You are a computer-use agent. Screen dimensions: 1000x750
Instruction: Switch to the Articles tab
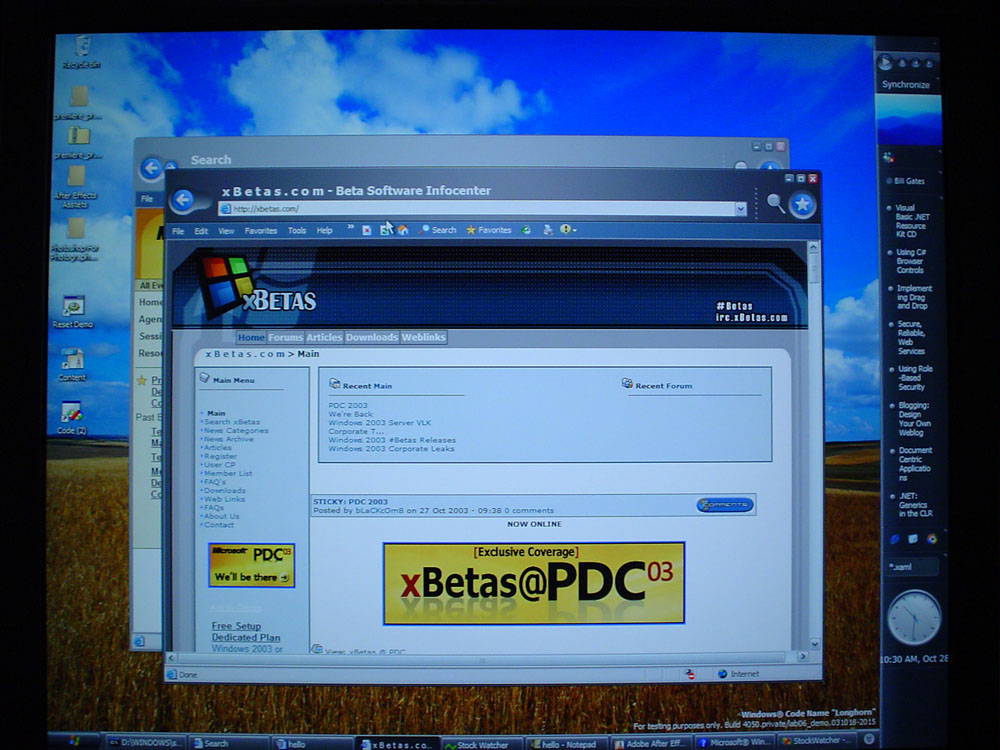pos(324,337)
